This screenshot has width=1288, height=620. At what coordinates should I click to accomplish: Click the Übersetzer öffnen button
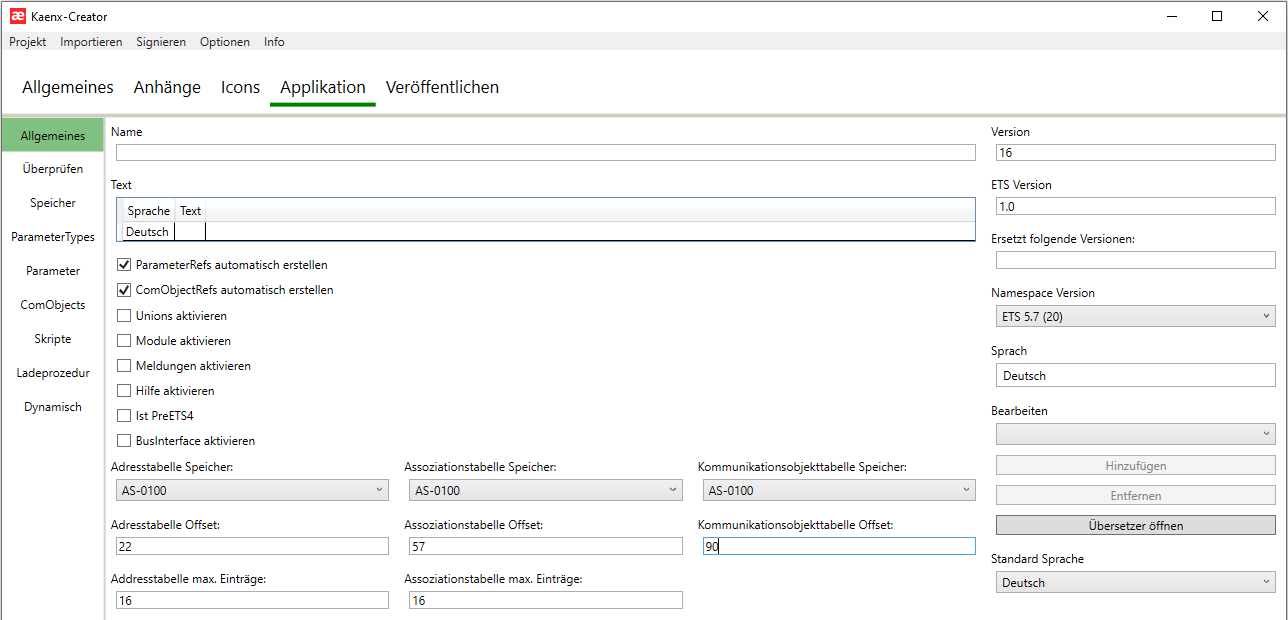click(1135, 525)
